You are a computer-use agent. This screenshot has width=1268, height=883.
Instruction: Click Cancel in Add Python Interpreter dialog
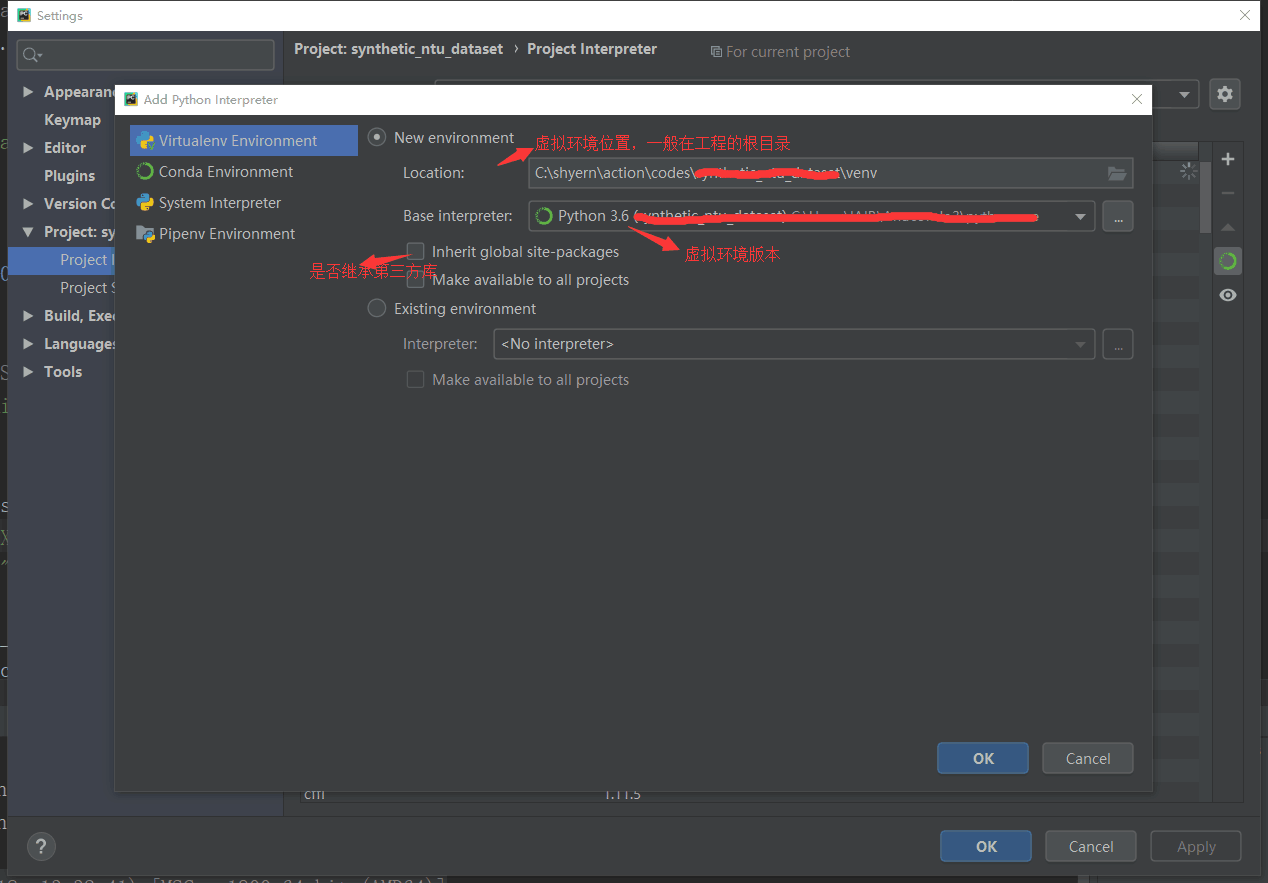[x=1088, y=758]
